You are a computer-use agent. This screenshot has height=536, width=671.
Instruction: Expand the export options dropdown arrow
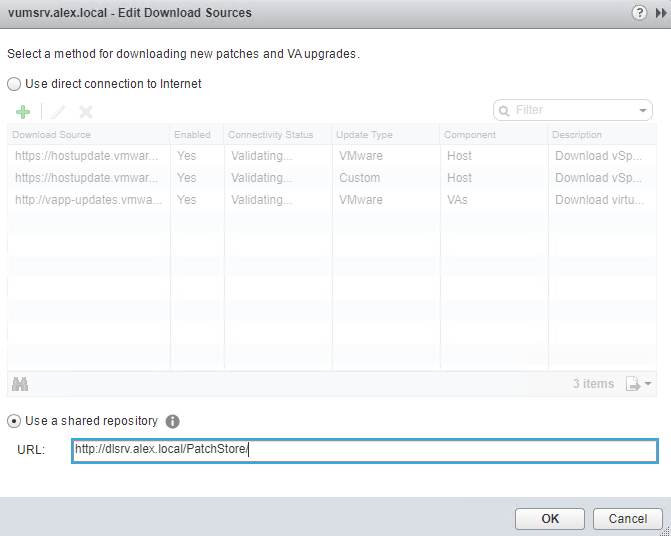(648, 384)
